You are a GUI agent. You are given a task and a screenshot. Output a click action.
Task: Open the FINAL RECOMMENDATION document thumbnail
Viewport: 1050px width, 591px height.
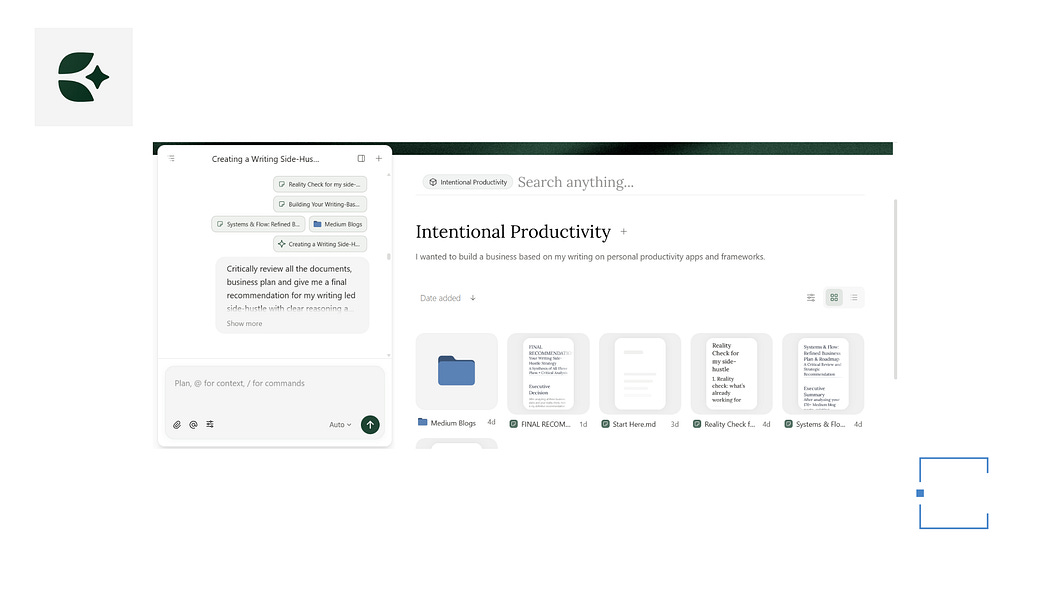click(x=548, y=373)
